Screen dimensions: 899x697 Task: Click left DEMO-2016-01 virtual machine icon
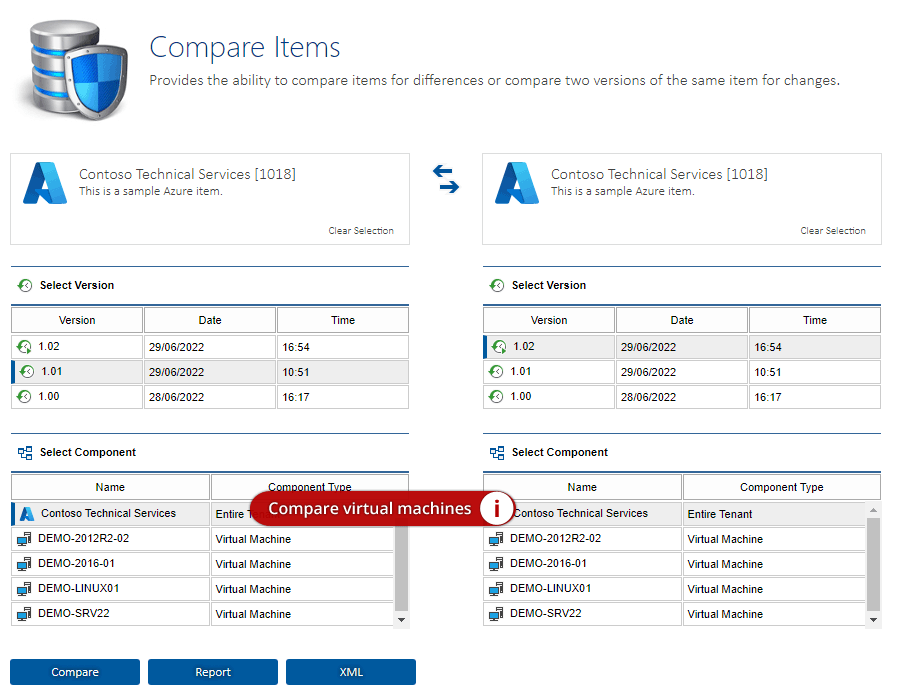pyautogui.click(x=24, y=564)
